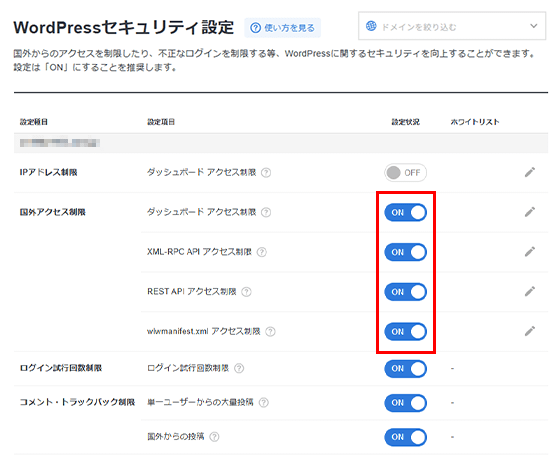Click the question mark icon in 使い方を見る
560x470 pixels.
click(x=255, y=28)
